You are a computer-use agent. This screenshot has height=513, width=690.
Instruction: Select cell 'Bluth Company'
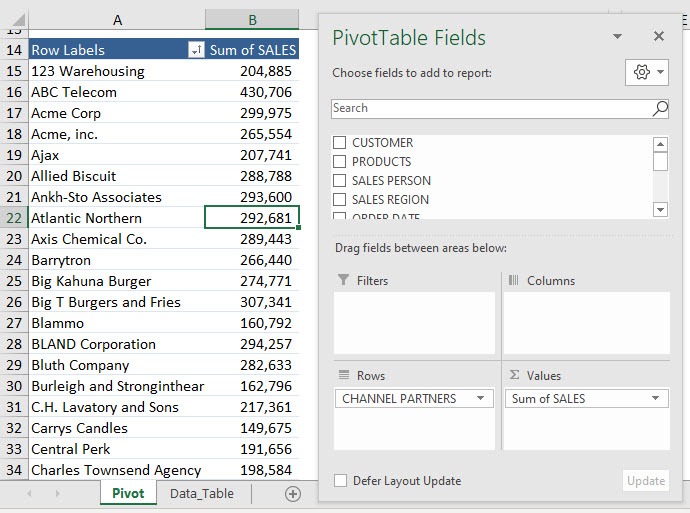point(117,365)
